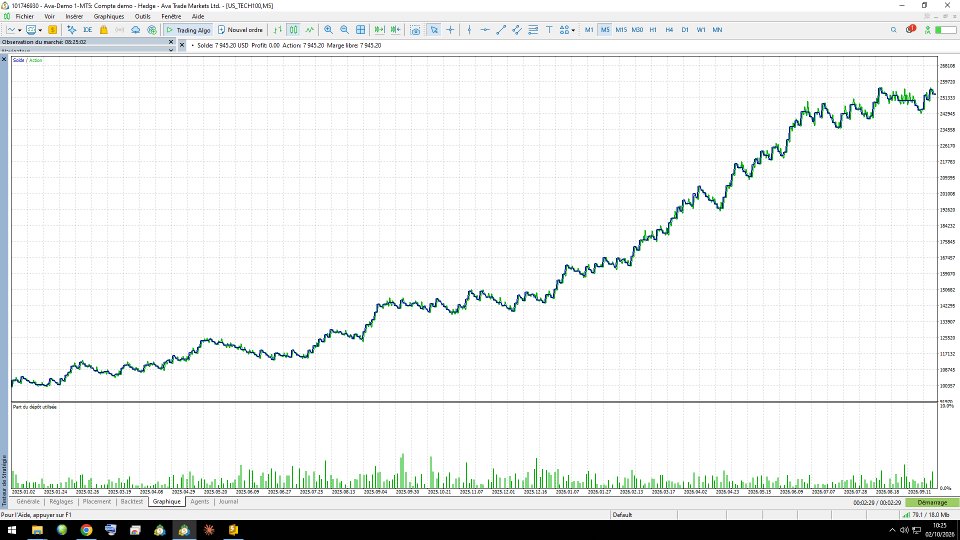Select the text label tool

[549, 29]
